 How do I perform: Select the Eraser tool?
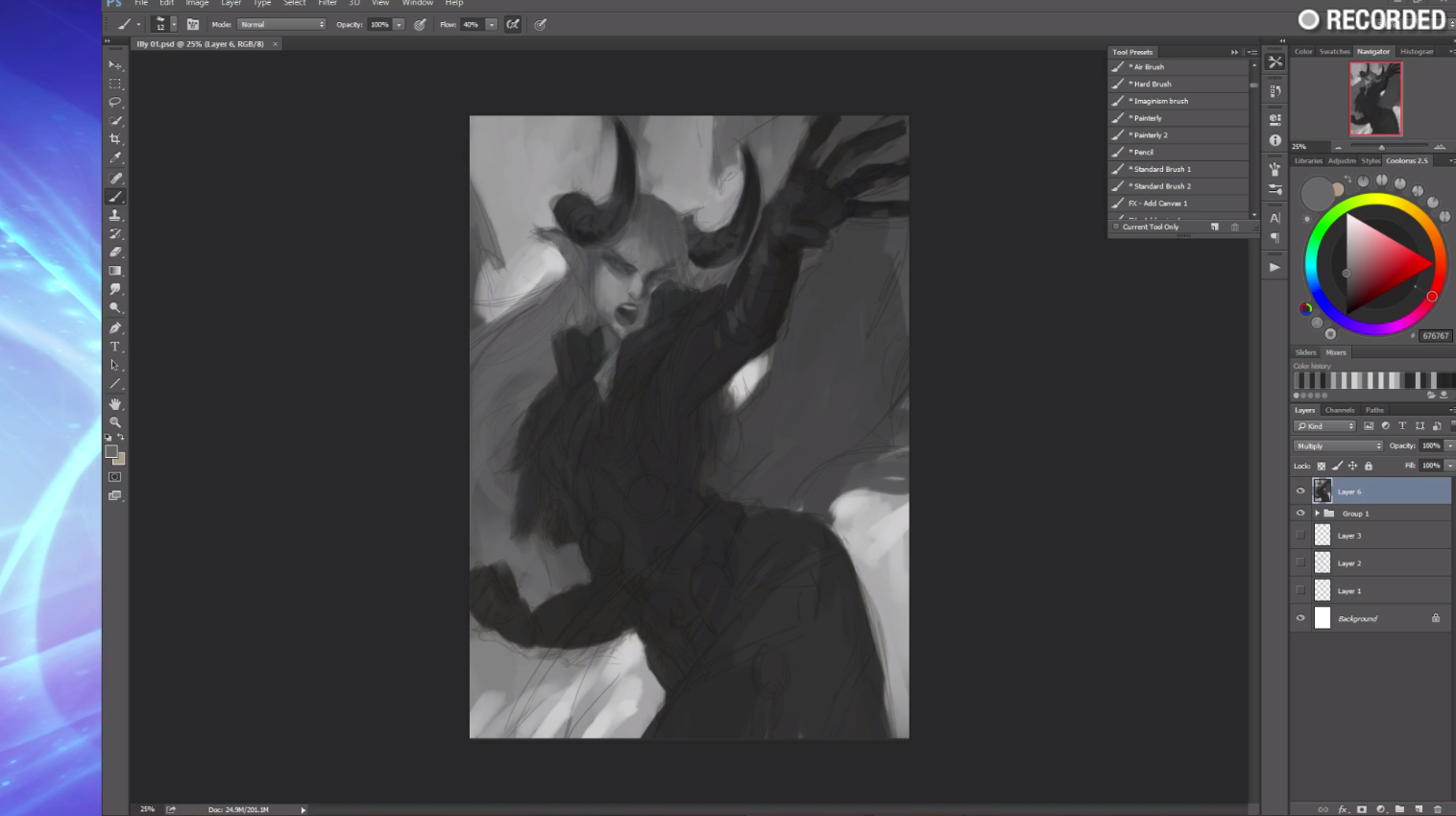pyautogui.click(x=115, y=252)
